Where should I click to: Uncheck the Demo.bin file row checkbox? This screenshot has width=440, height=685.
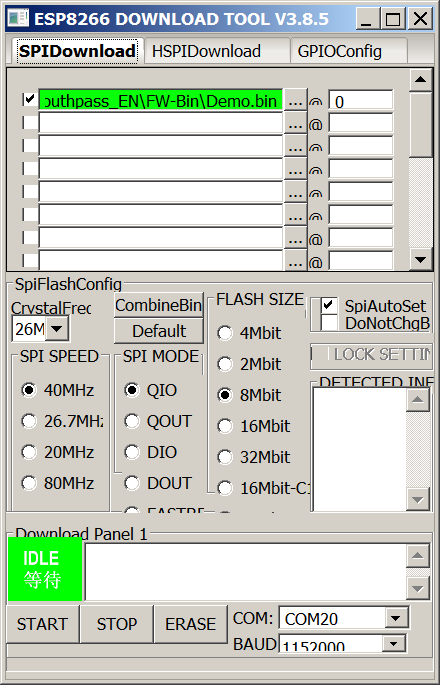[x=30, y=100]
